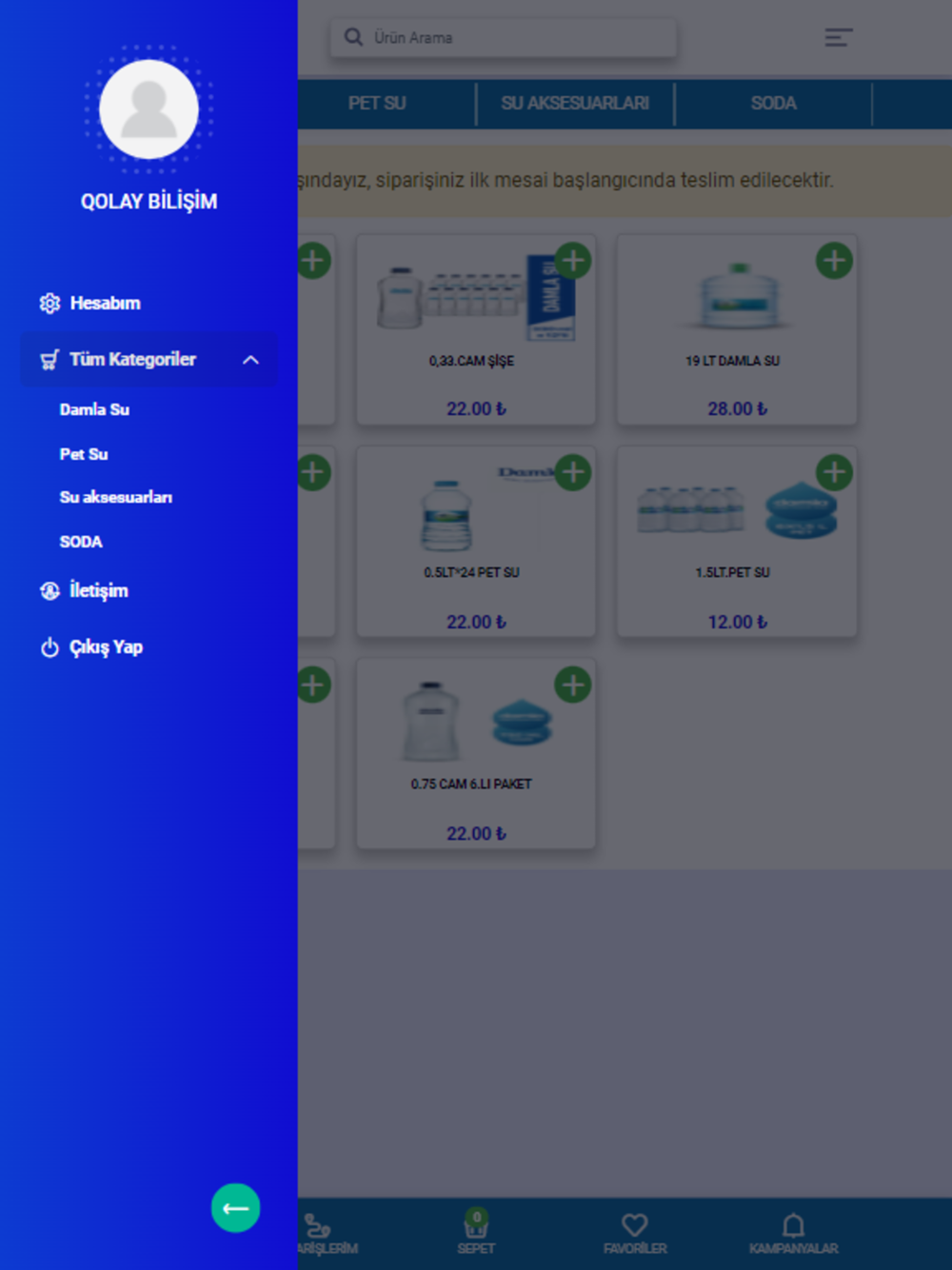Image resolution: width=952 pixels, height=1270 pixels.
Task: Click the cart icon next to Tüm Kategoriler
Action: [50, 360]
